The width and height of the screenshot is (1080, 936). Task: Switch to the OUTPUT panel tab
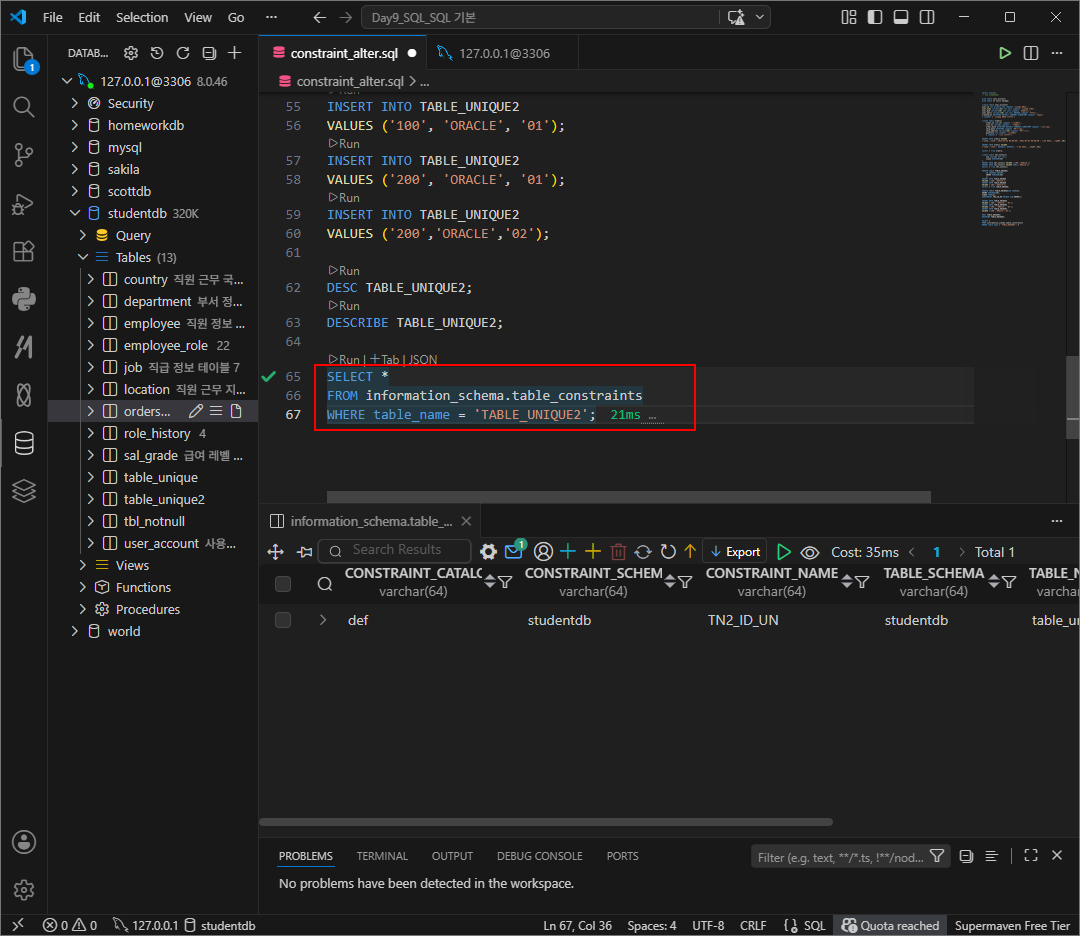[x=453, y=856]
